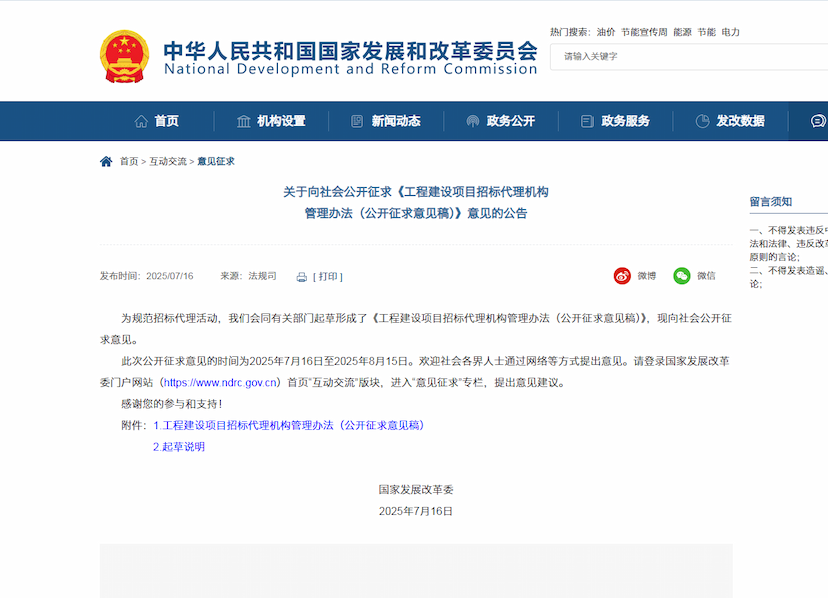The image size is (828, 598).
Task: Click the 国家发展改革委 signature text
Action: coord(416,490)
